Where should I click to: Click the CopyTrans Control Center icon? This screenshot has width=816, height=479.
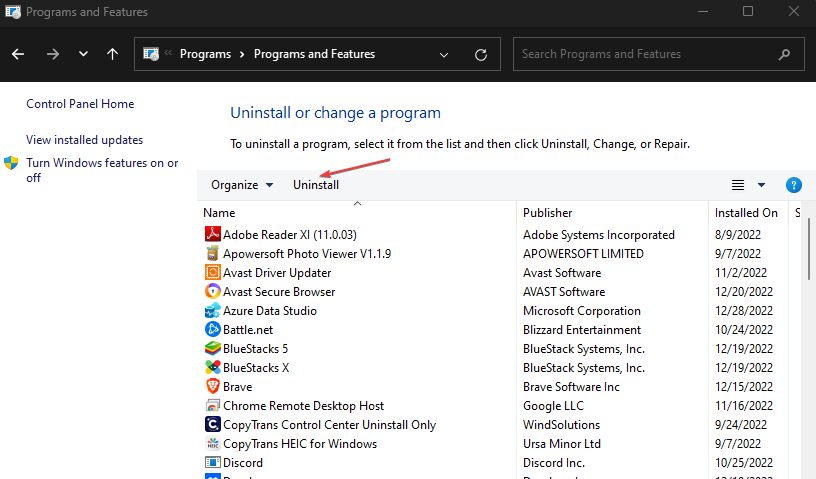click(212, 424)
